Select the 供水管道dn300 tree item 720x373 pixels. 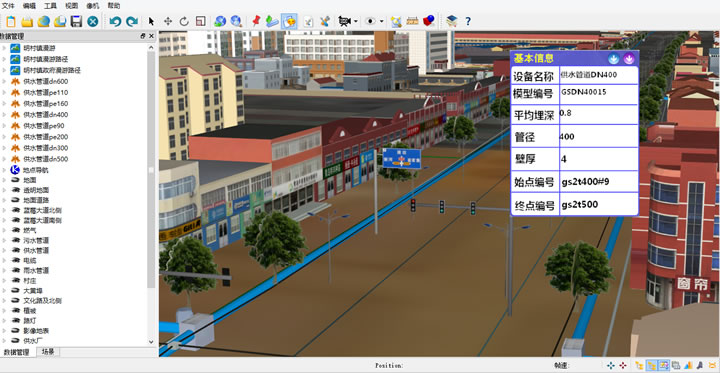click(x=45, y=147)
